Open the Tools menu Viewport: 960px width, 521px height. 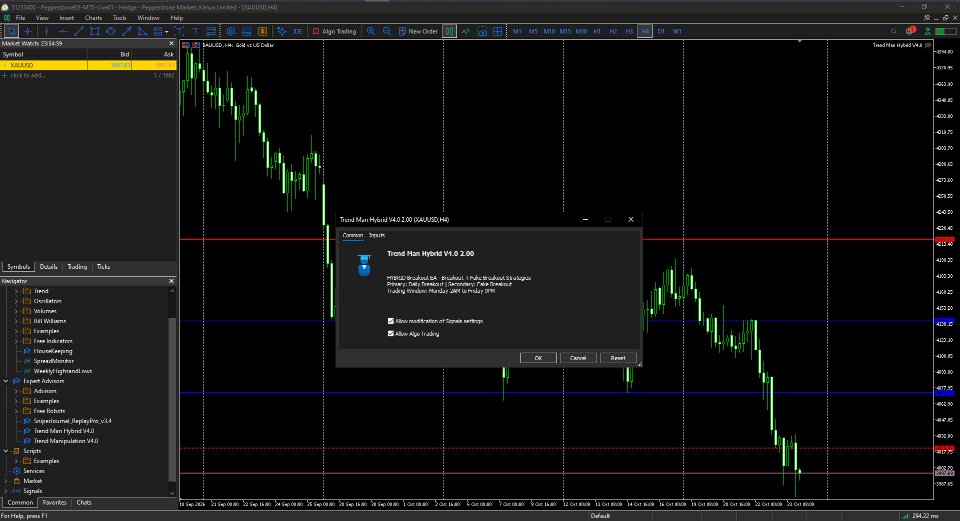[119, 18]
